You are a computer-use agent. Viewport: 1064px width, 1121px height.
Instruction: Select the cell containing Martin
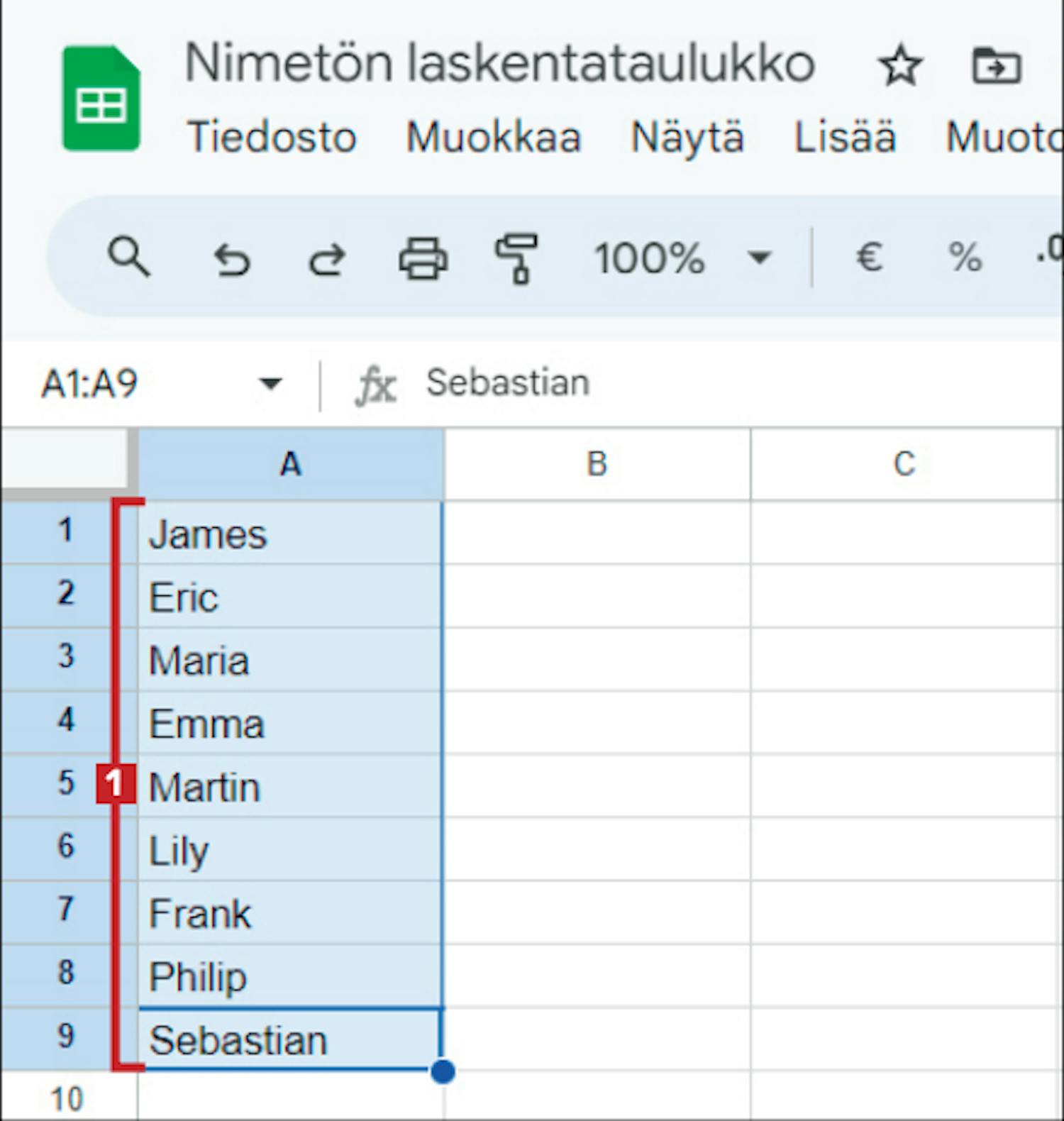(x=291, y=786)
